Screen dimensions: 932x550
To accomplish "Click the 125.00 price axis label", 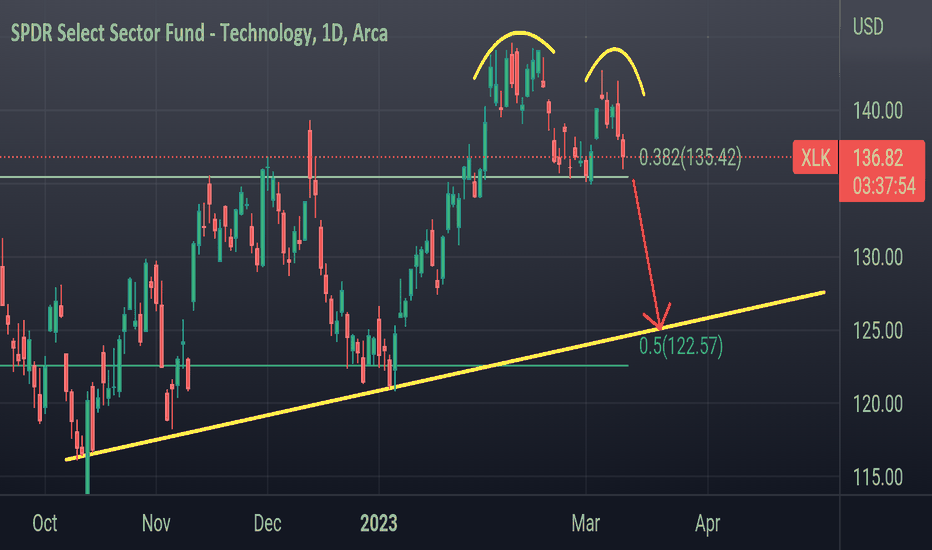I will pos(878,331).
